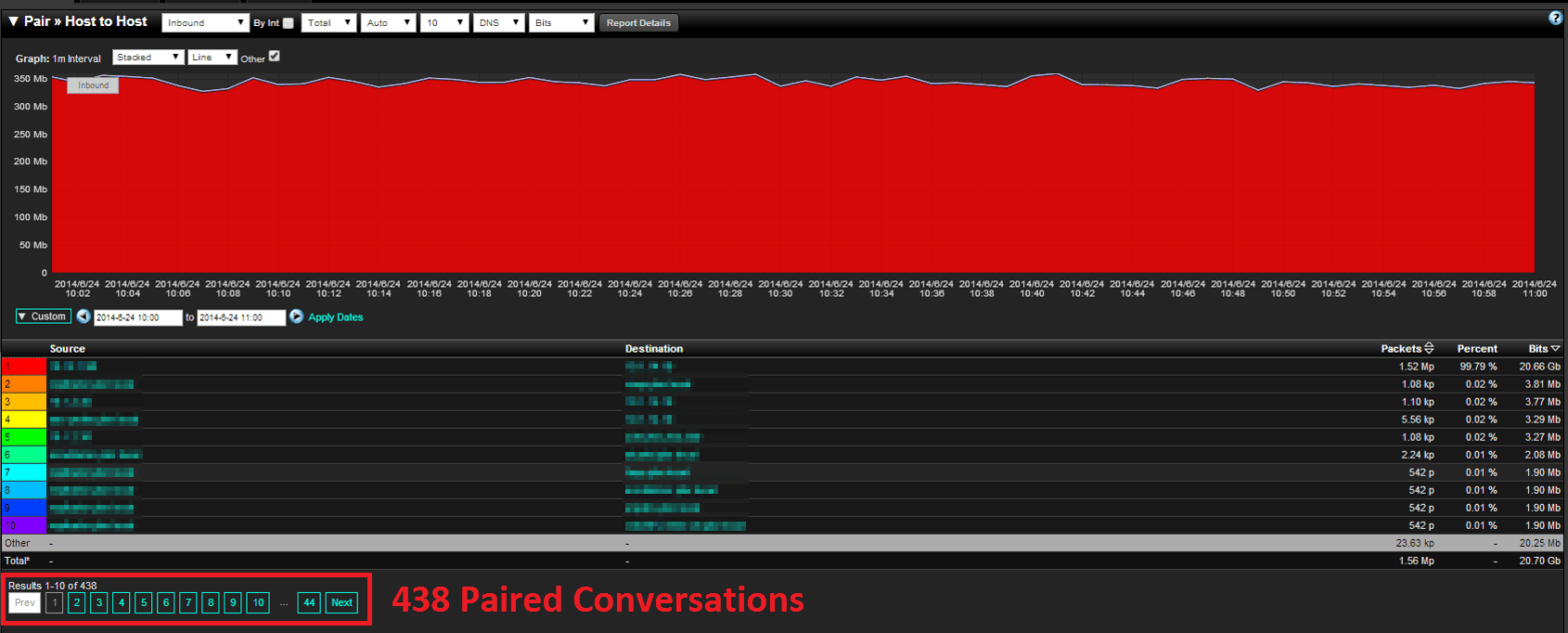1568x633 pixels.
Task: Go to results page 8
Action: point(211,602)
